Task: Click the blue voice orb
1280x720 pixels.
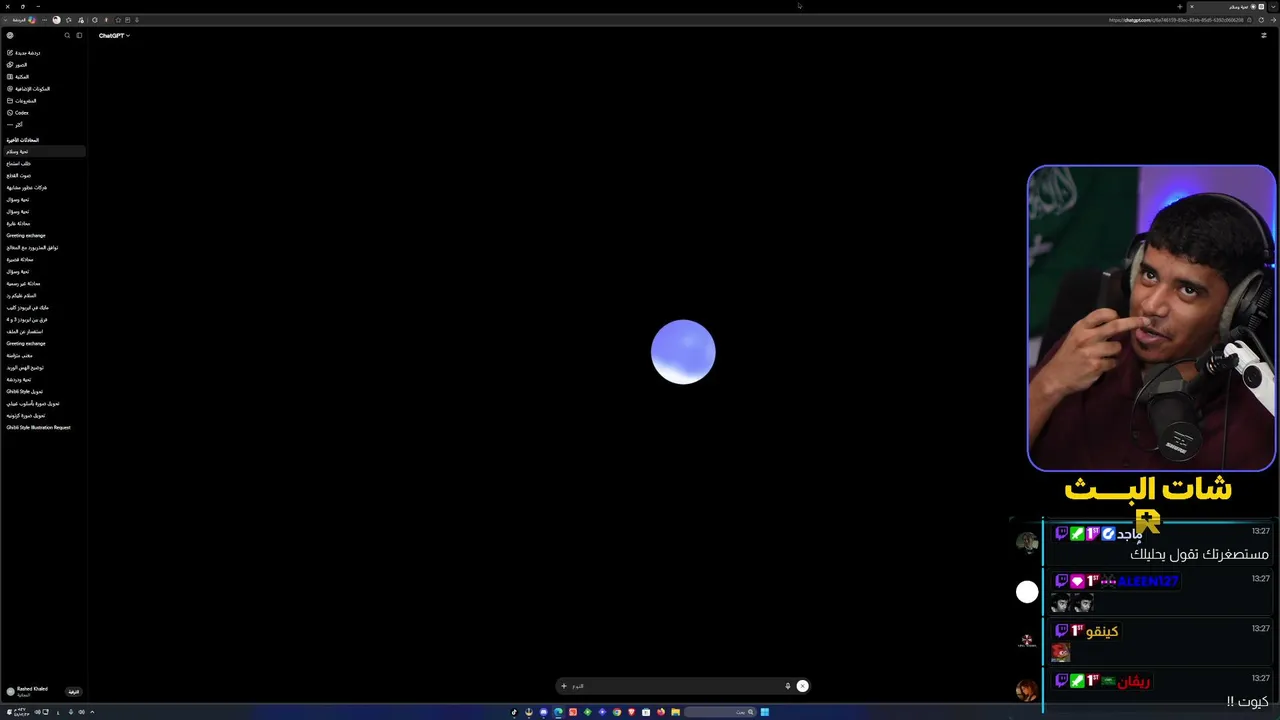Action: (683, 352)
